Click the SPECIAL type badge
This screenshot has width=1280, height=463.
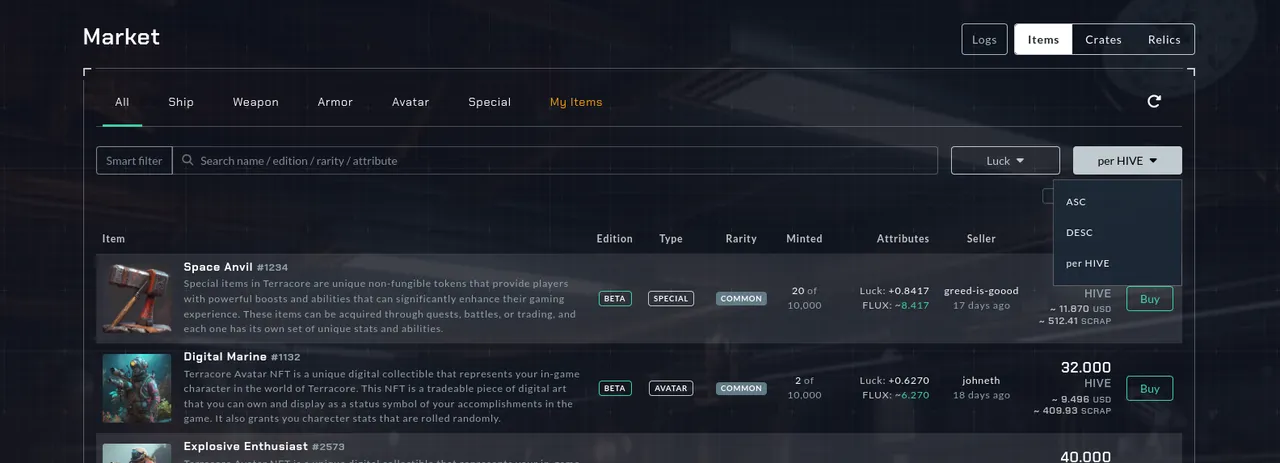(x=671, y=298)
